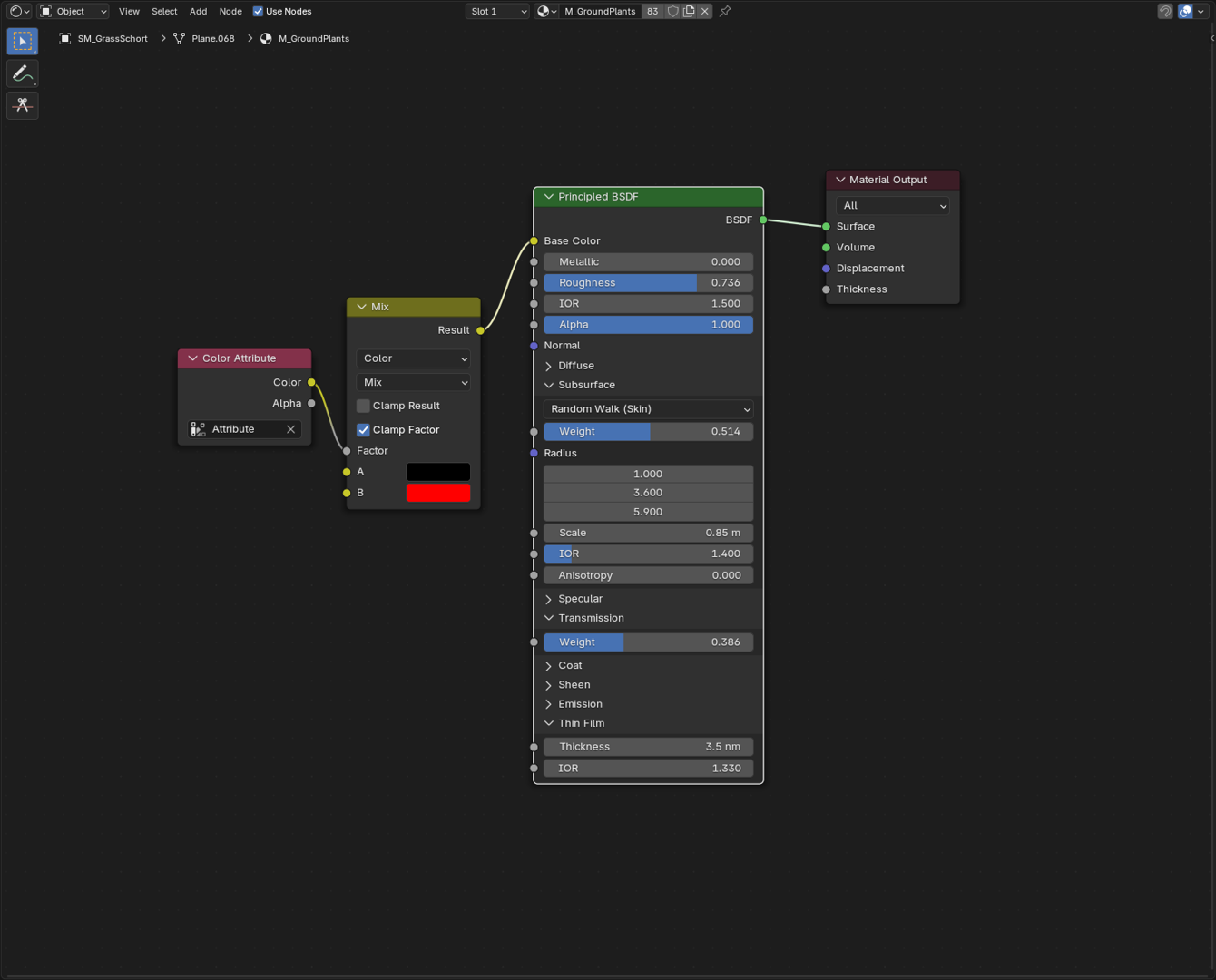Open the Slot 1 dropdown
This screenshot has height=980, width=1216.
(498, 12)
